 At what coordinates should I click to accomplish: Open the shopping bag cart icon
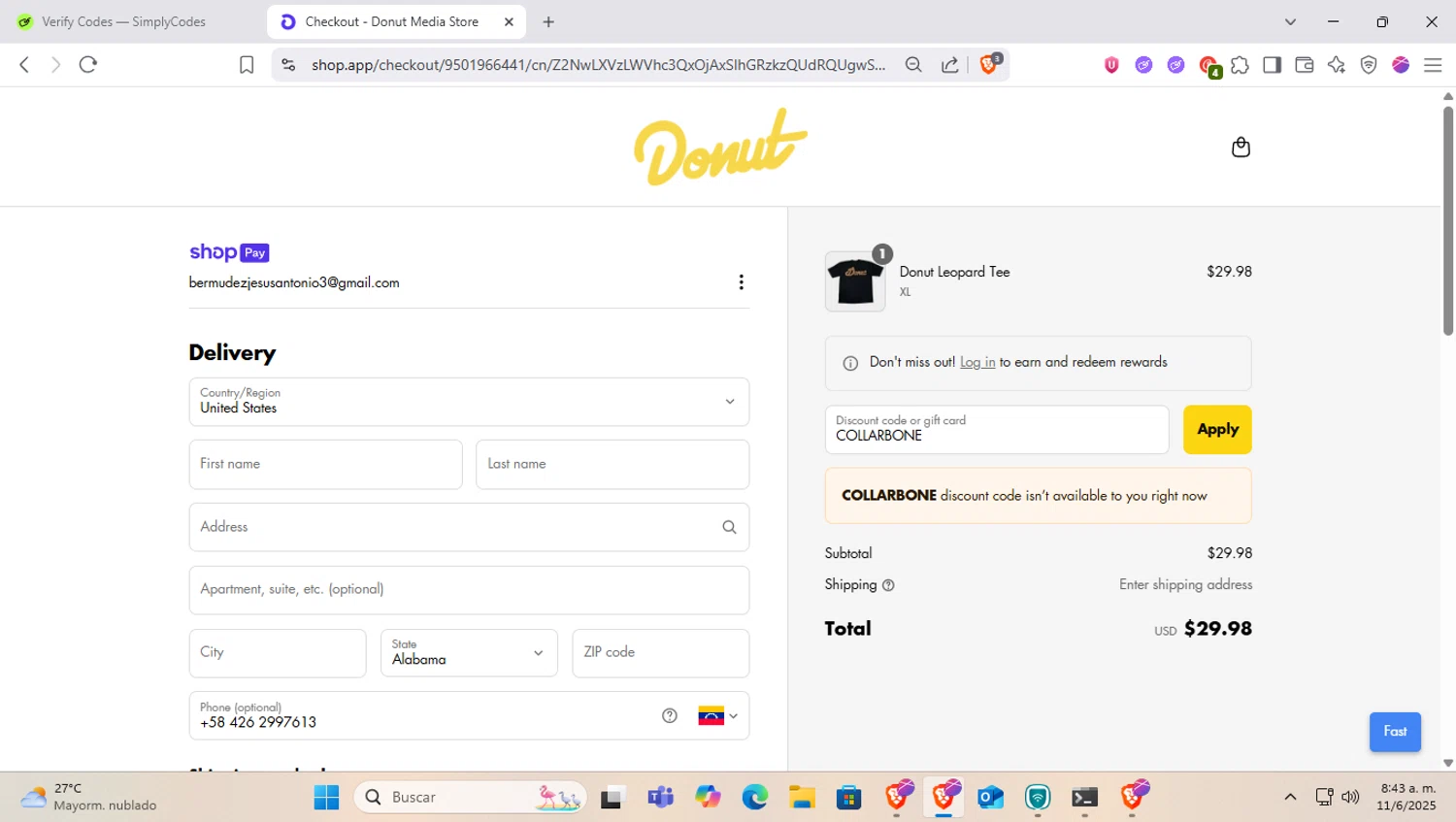(1240, 147)
